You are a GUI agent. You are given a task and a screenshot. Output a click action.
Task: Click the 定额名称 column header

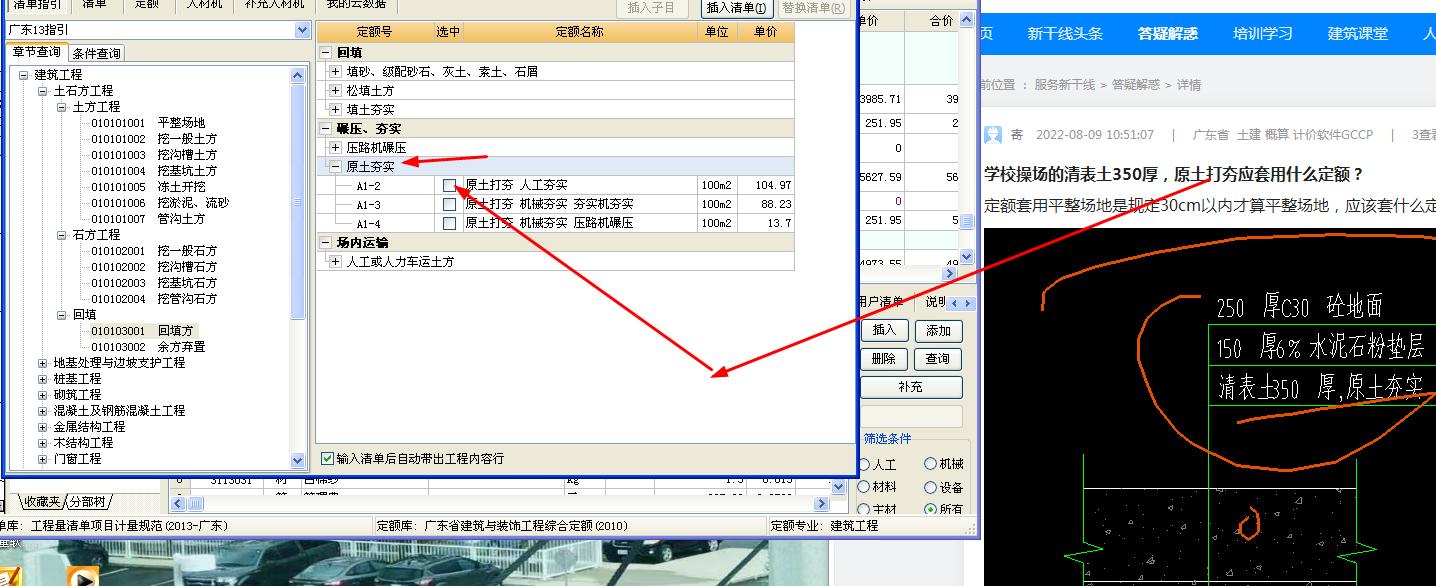tap(580, 32)
